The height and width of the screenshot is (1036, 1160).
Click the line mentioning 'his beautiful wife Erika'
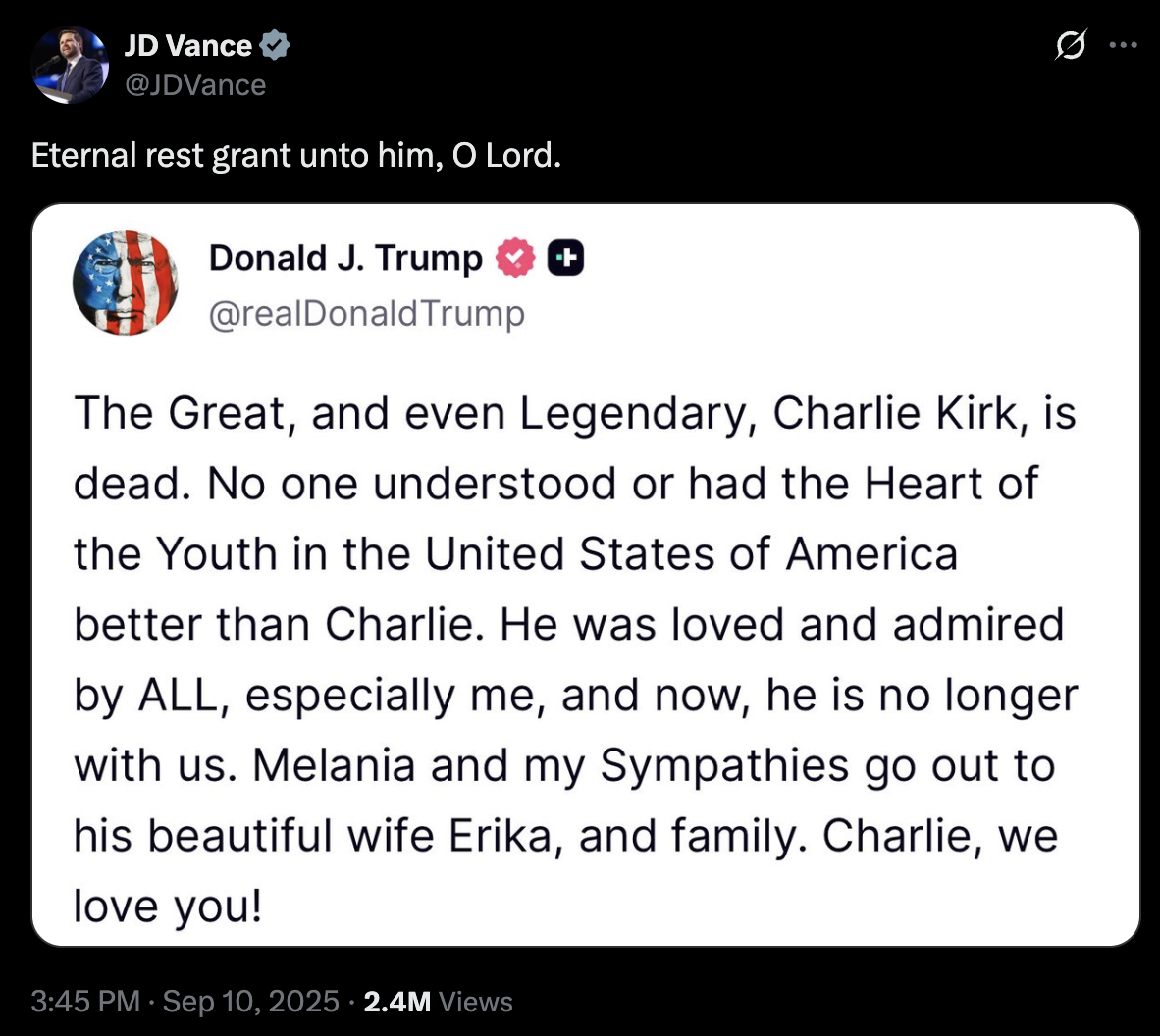(564, 836)
